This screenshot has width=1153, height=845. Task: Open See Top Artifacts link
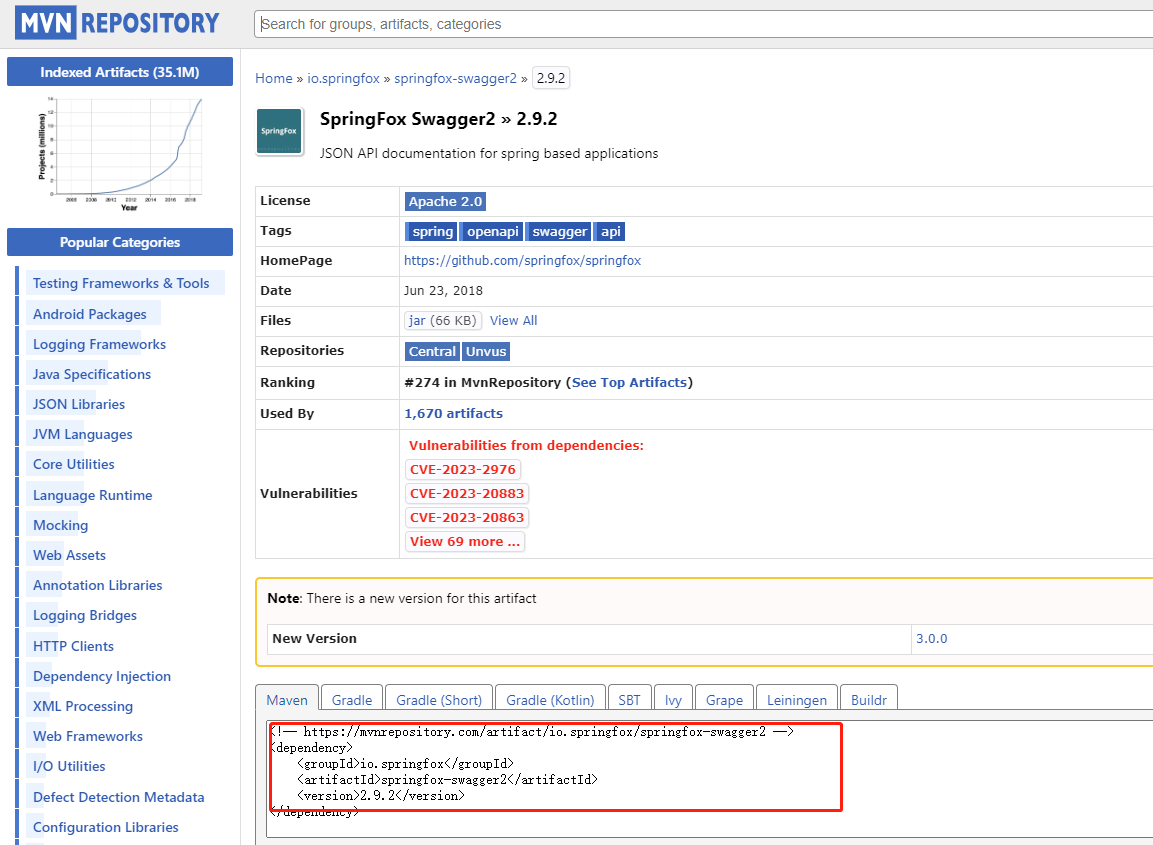pos(629,382)
